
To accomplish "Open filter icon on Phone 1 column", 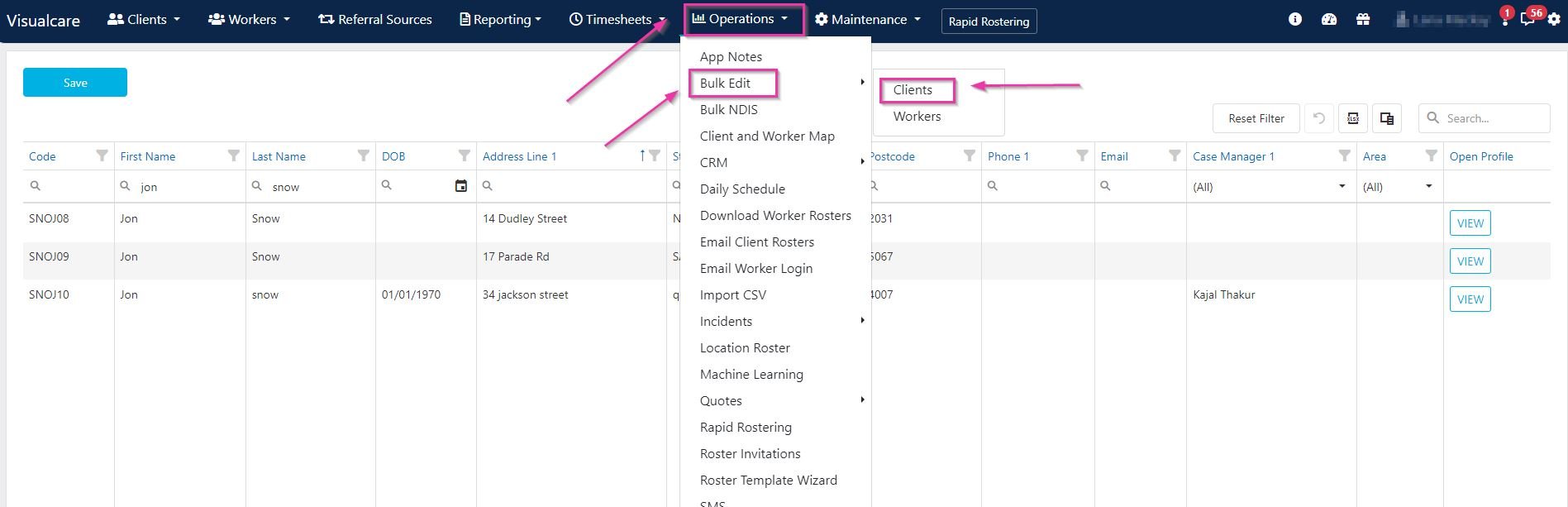I will [1082, 155].
